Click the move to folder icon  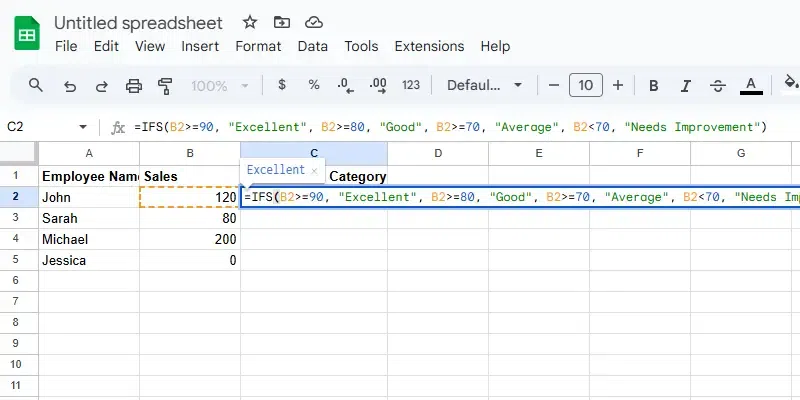point(282,22)
